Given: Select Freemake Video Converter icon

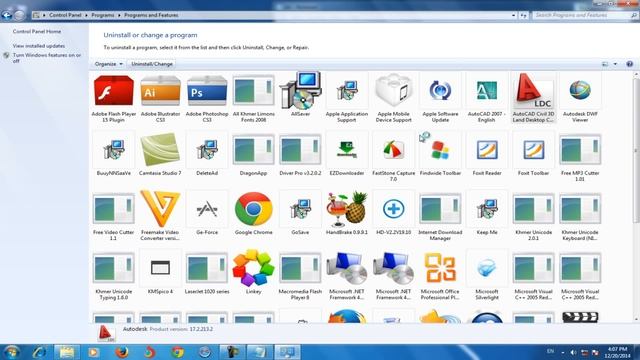Looking at the screenshot, I should (160, 208).
